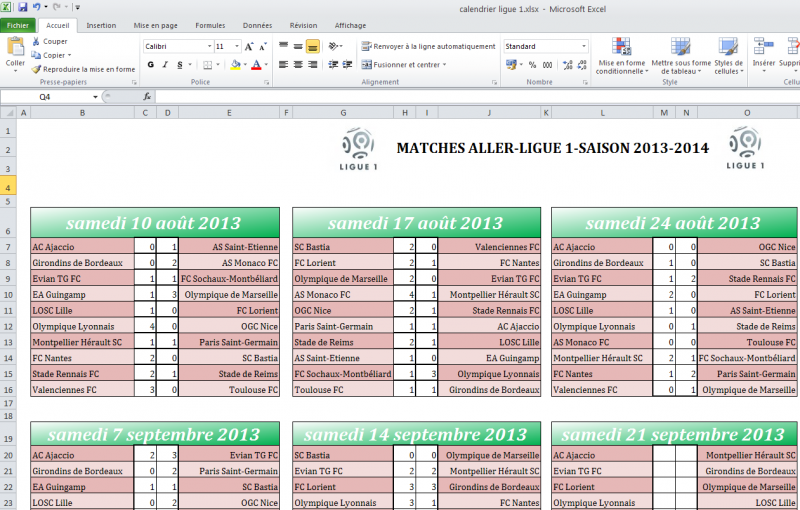Center text horizontally with the center align icon
800x510 pixels.
click(298, 65)
